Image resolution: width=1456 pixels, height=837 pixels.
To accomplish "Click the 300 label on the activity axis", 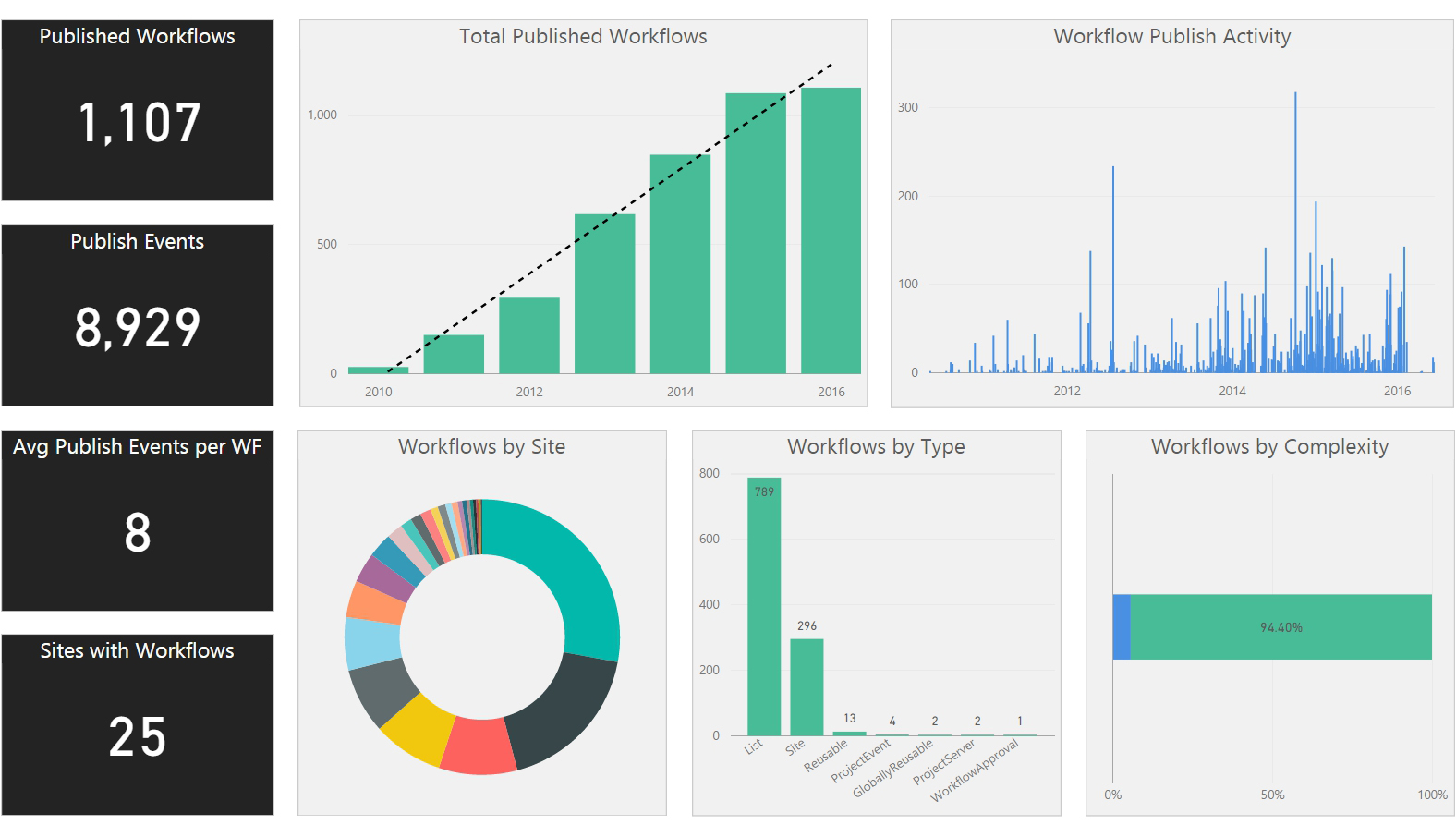I will pos(908,107).
